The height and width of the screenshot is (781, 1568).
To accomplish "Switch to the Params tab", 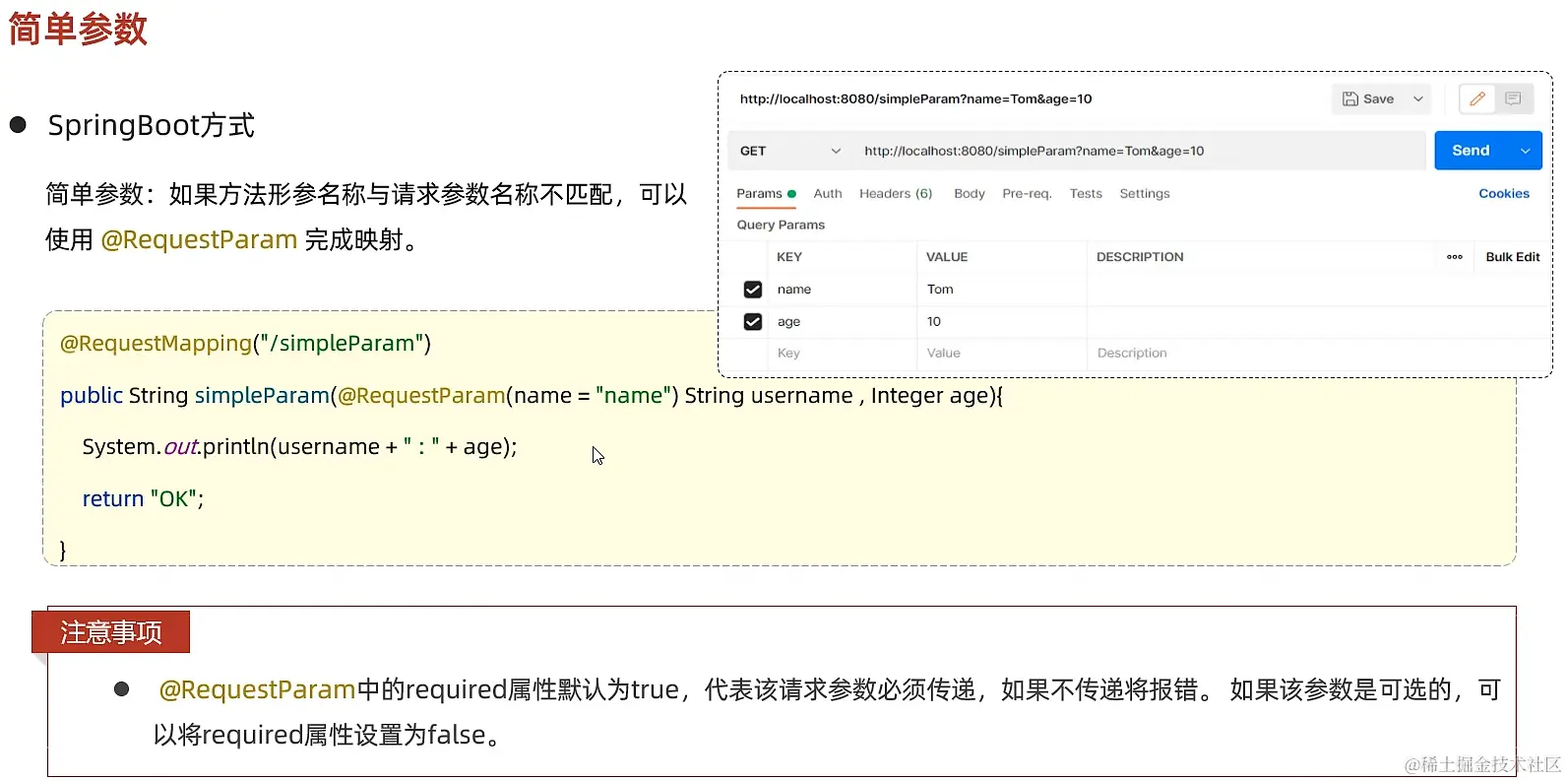I will (x=766, y=194).
